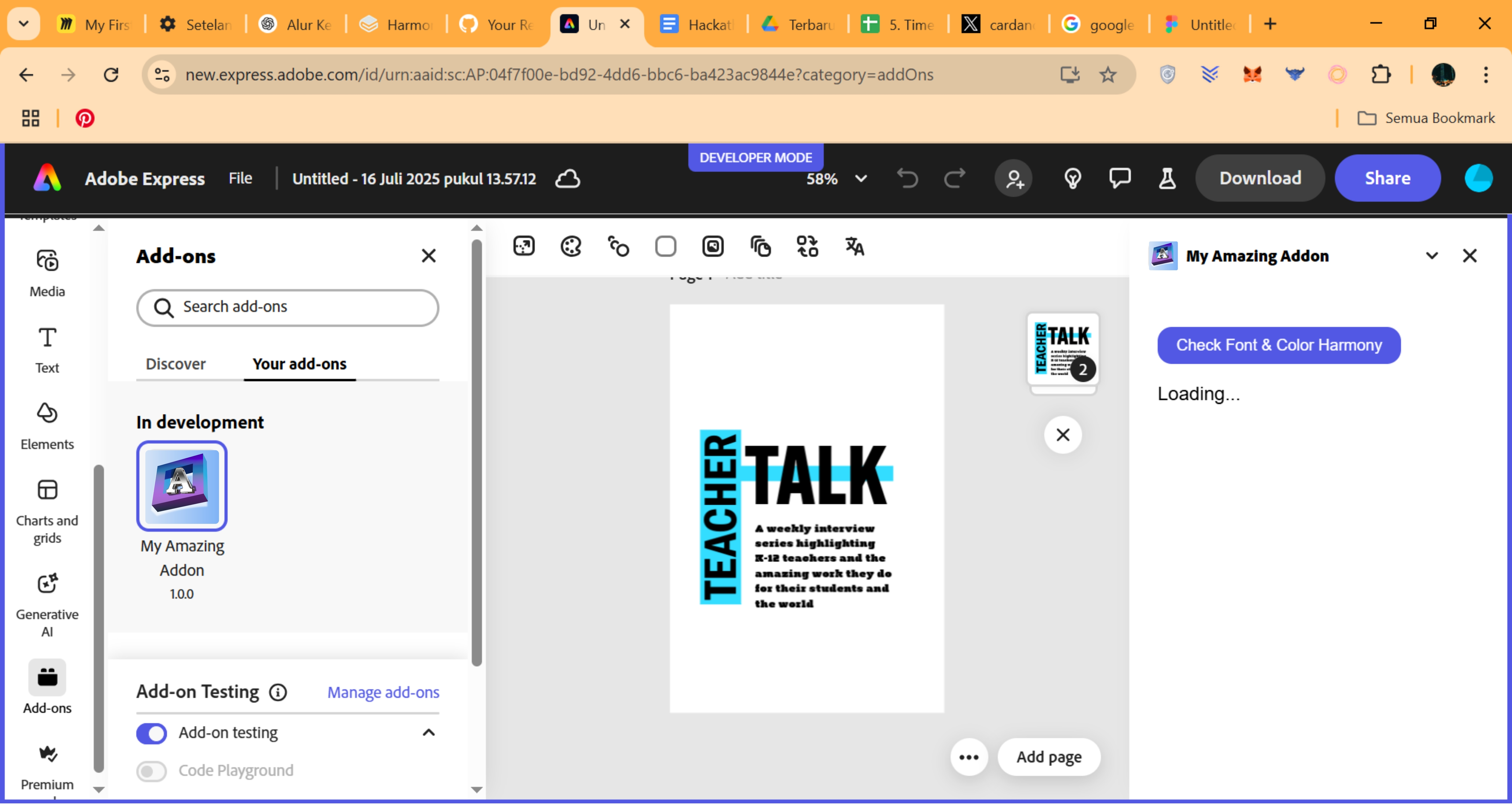The height and width of the screenshot is (806, 1512).
Task: Open the Manage add-ons link
Action: (x=383, y=692)
